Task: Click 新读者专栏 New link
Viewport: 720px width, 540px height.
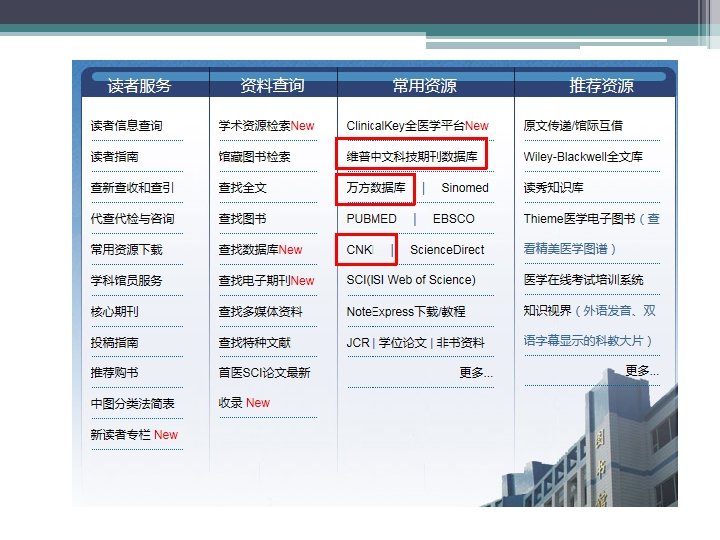Action: tap(134, 434)
